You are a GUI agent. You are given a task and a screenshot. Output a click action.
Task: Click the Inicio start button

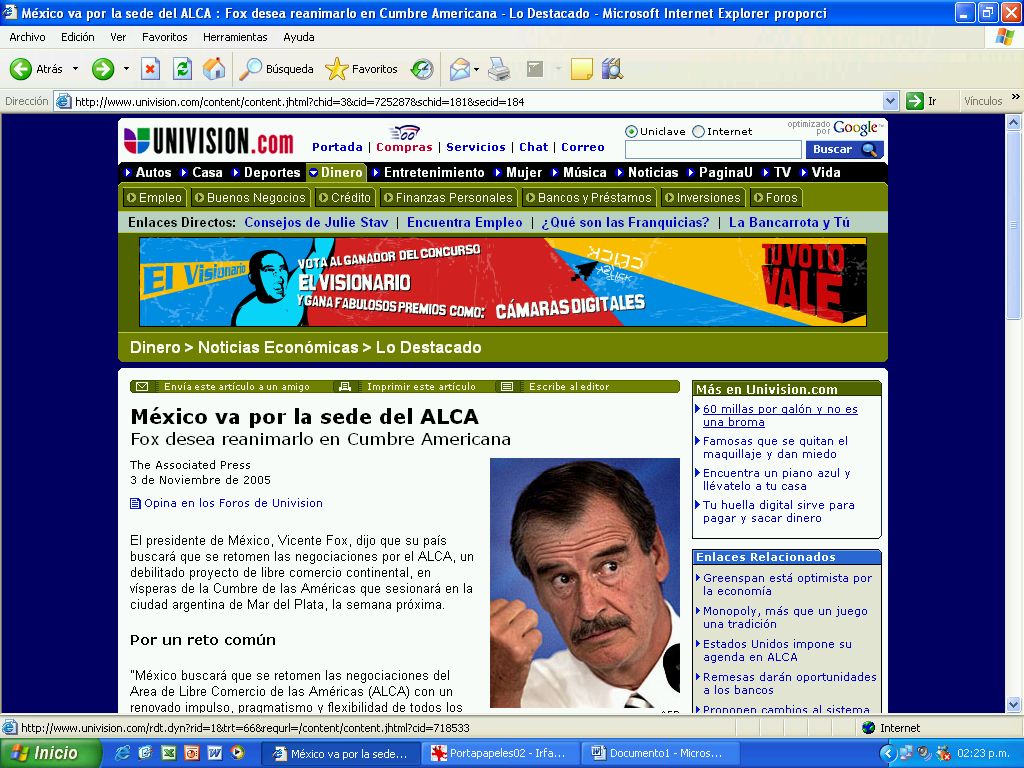tap(50, 753)
